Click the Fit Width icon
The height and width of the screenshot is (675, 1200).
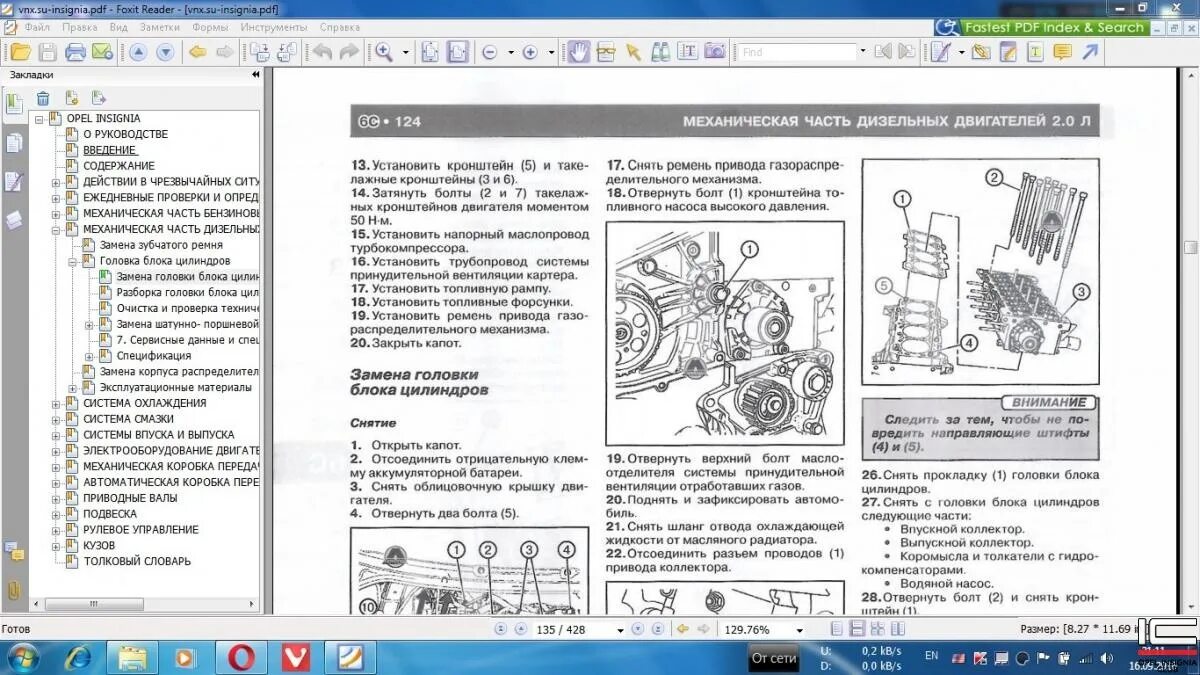457,52
